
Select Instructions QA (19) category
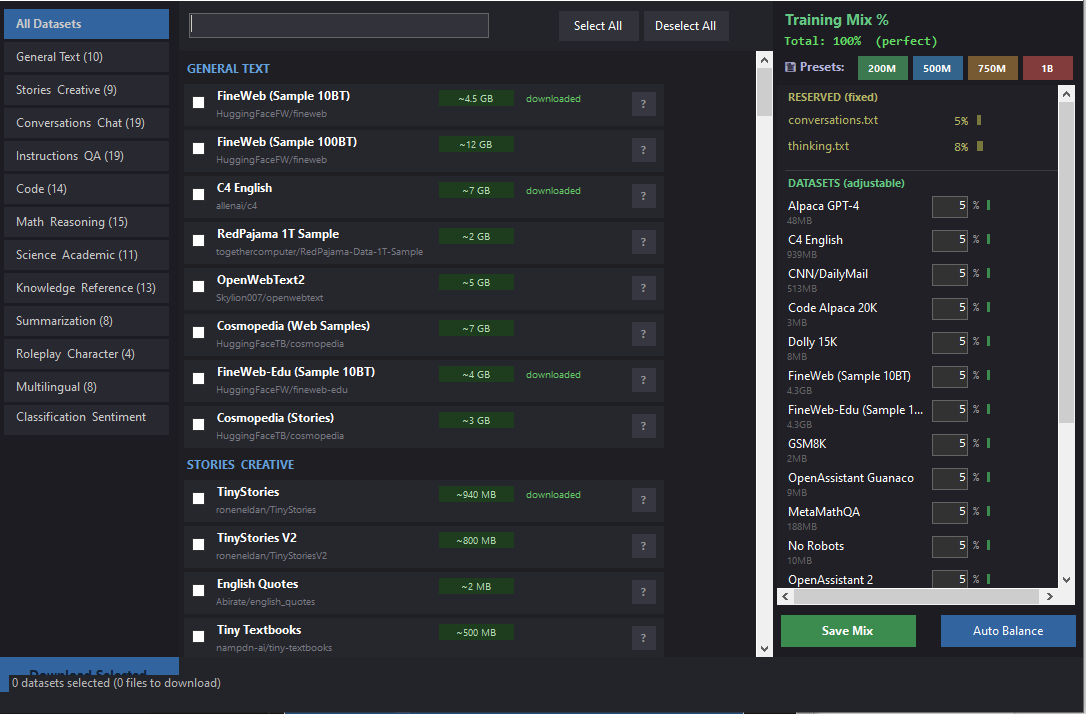coord(87,156)
